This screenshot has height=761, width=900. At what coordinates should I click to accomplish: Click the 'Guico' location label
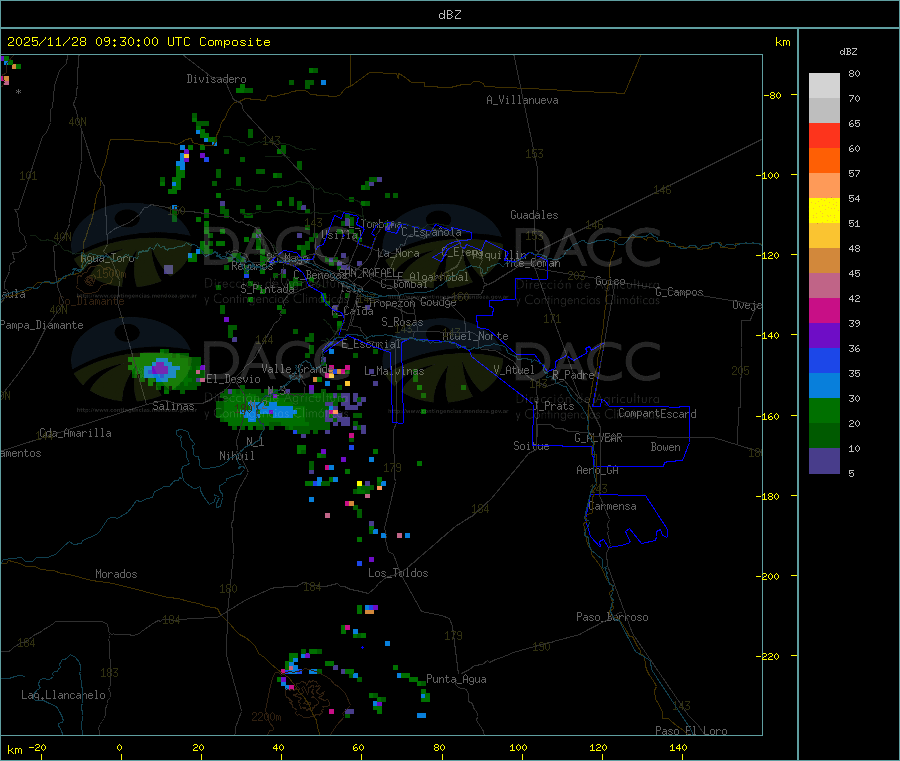click(610, 281)
